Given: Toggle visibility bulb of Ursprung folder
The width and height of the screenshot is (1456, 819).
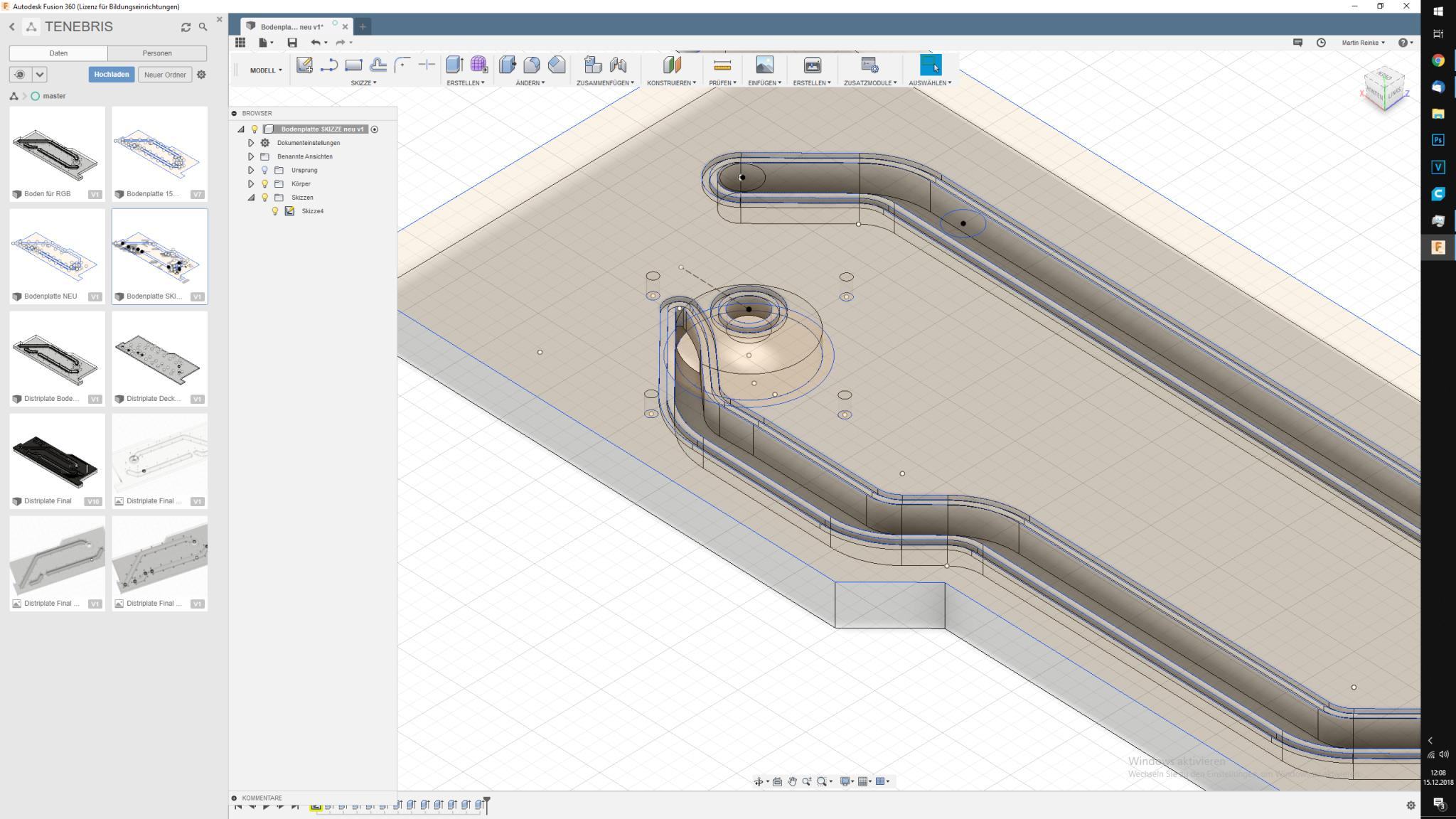Looking at the screenshot, I should click(x=264, y=171).
